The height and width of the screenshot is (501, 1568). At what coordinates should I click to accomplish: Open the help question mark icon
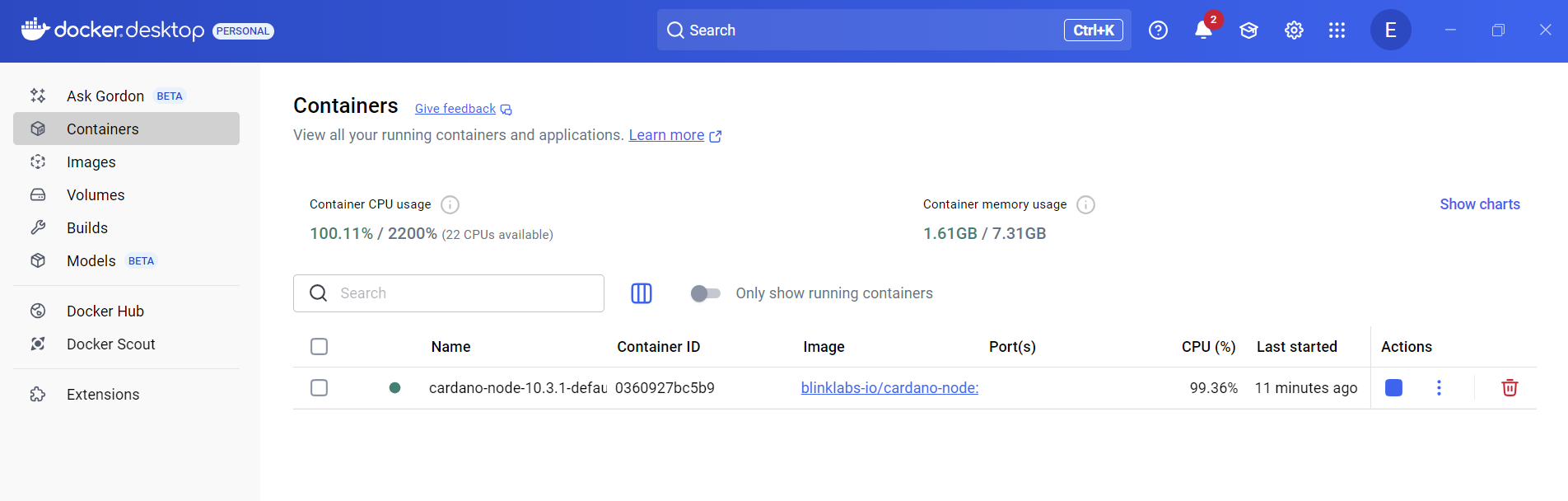tap(1158, 30)
